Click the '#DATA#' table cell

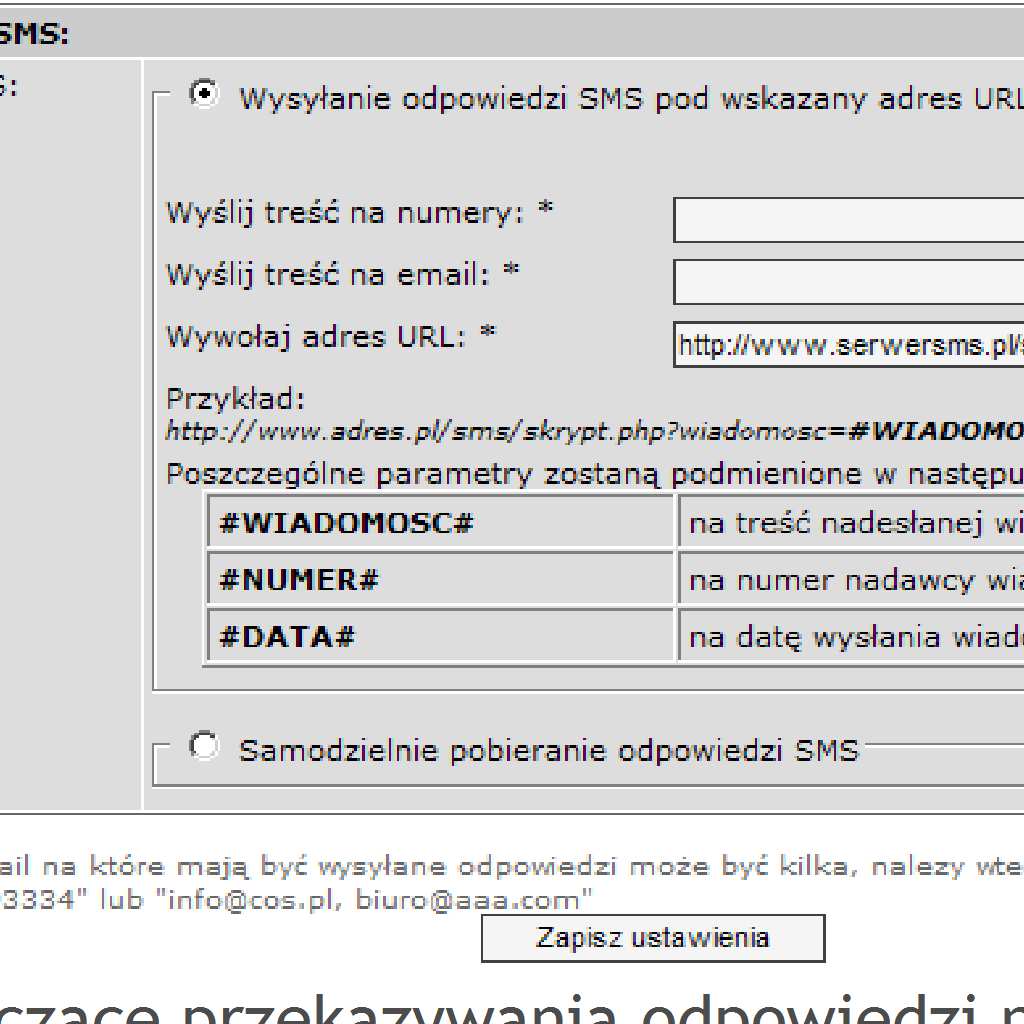coord(440,635)
